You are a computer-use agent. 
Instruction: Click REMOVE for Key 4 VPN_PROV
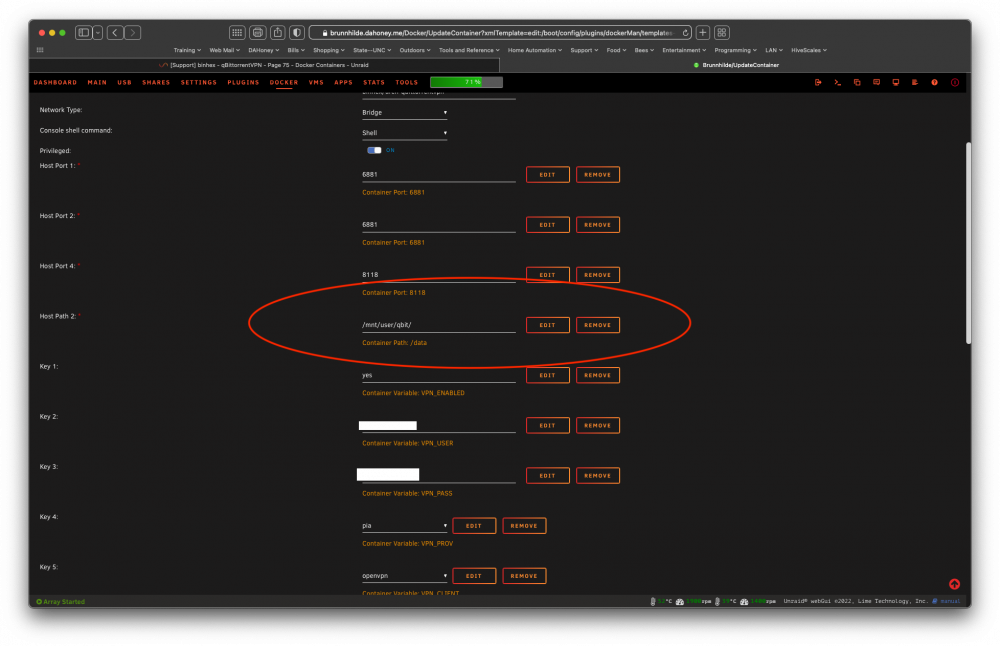click(524, 526)
